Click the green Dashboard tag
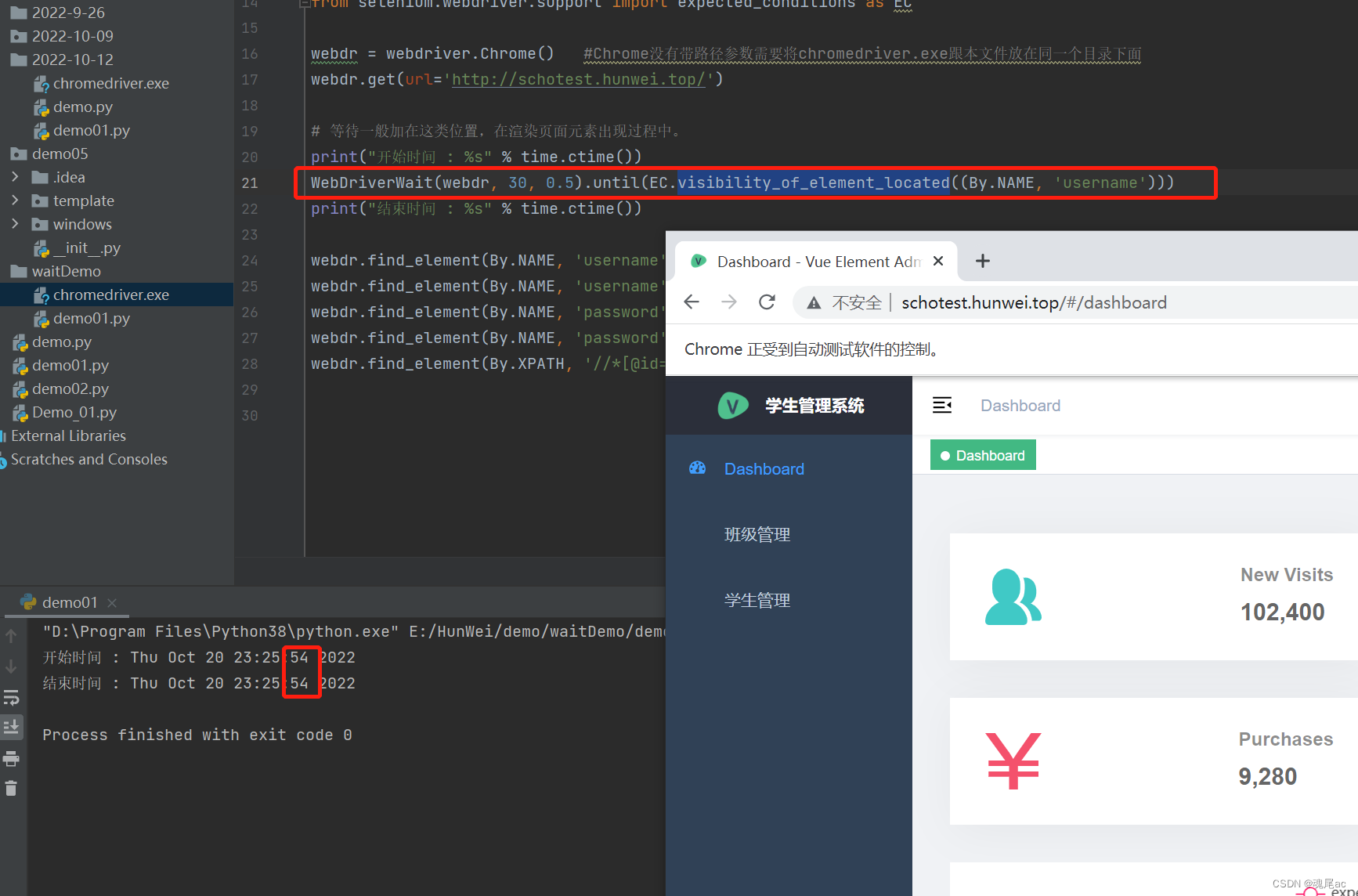The height and width of the screenshot is (896, 1358). coord(983,454)
